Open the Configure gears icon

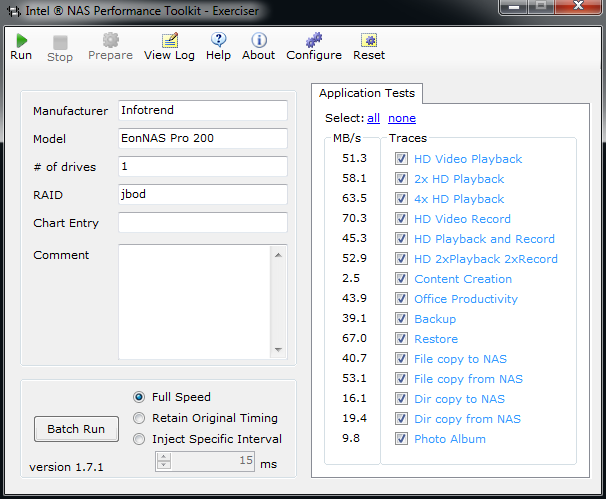coord(314,40)
